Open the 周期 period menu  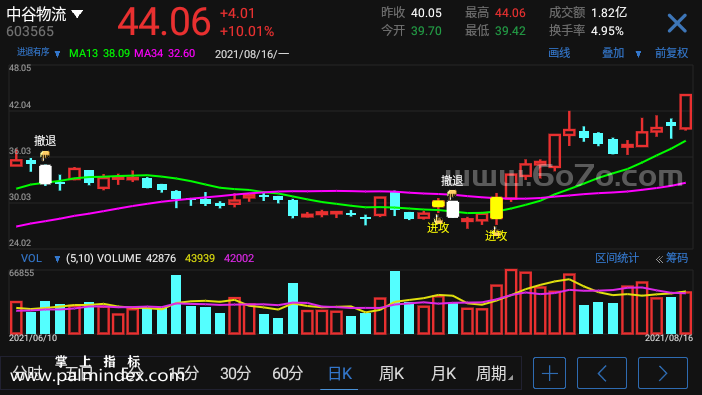(x=493, y=373)
